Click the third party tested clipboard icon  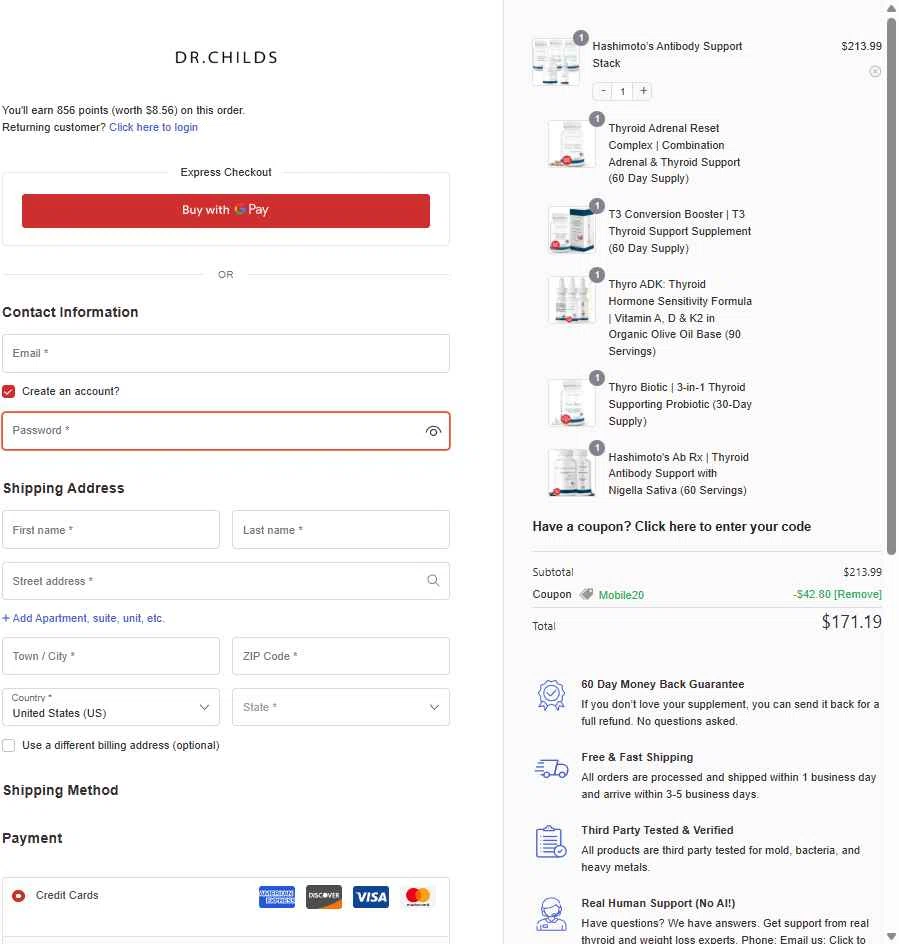tap(551, 841)
